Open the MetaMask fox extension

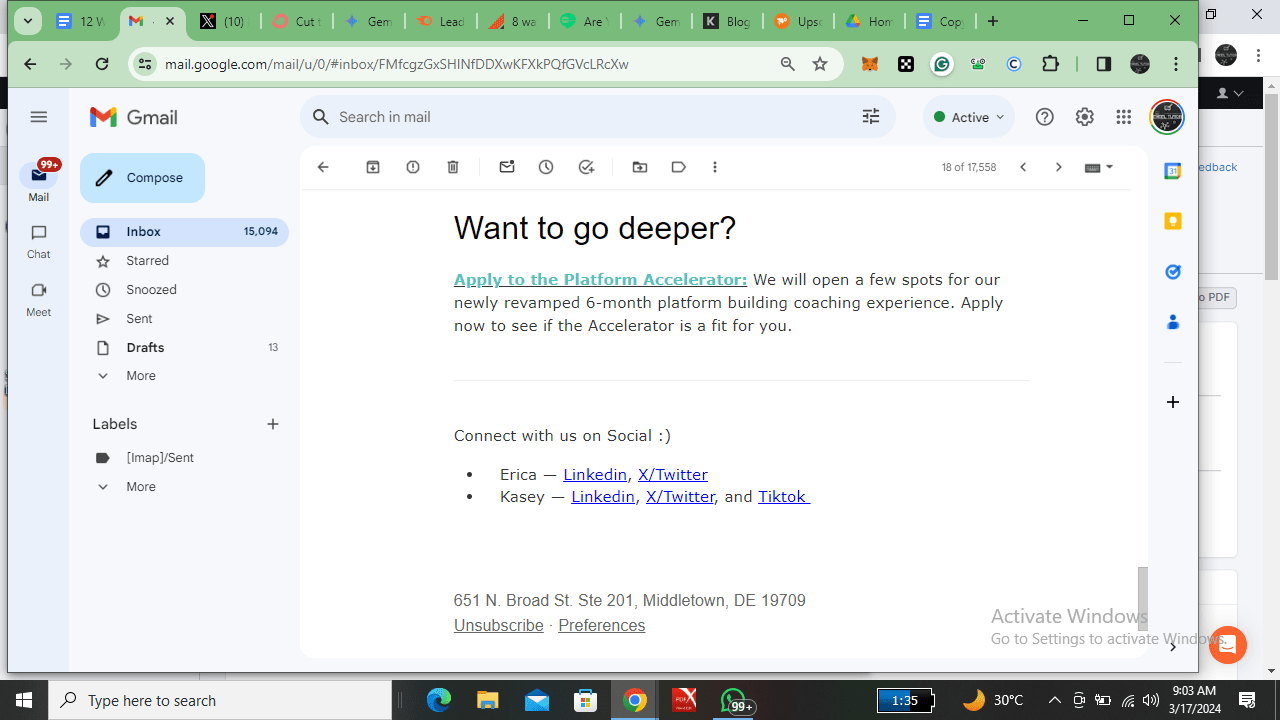(870, 64)
